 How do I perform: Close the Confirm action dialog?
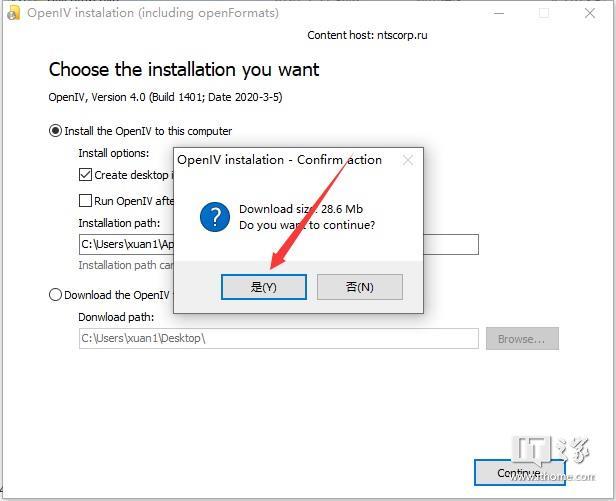point(408,160)
